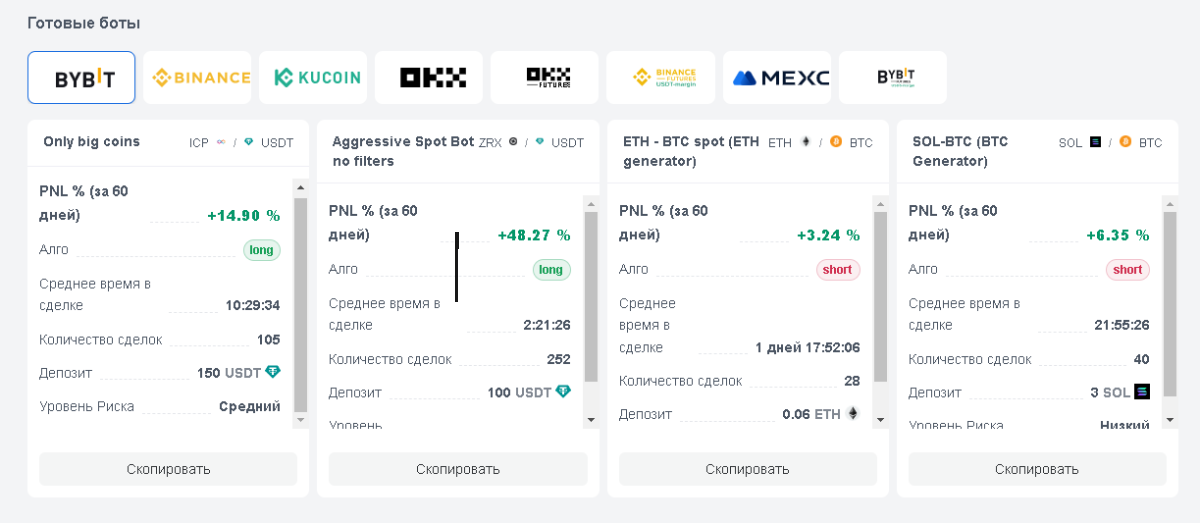Click the USDT gem icon beside 150 USDT deposit
The height and width of the screenshot is (523, 1200).
(x=273, y=372)
